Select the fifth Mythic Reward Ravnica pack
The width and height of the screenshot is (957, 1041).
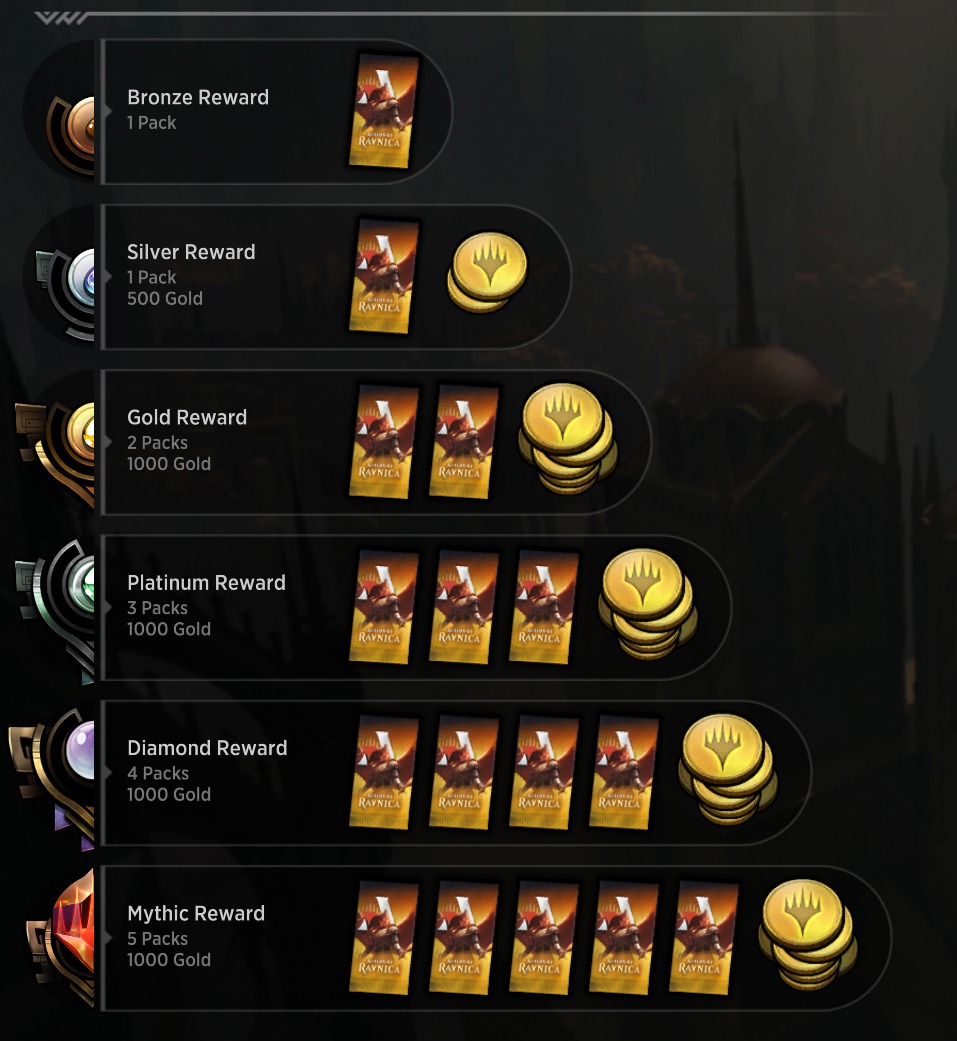click(703, 937)
